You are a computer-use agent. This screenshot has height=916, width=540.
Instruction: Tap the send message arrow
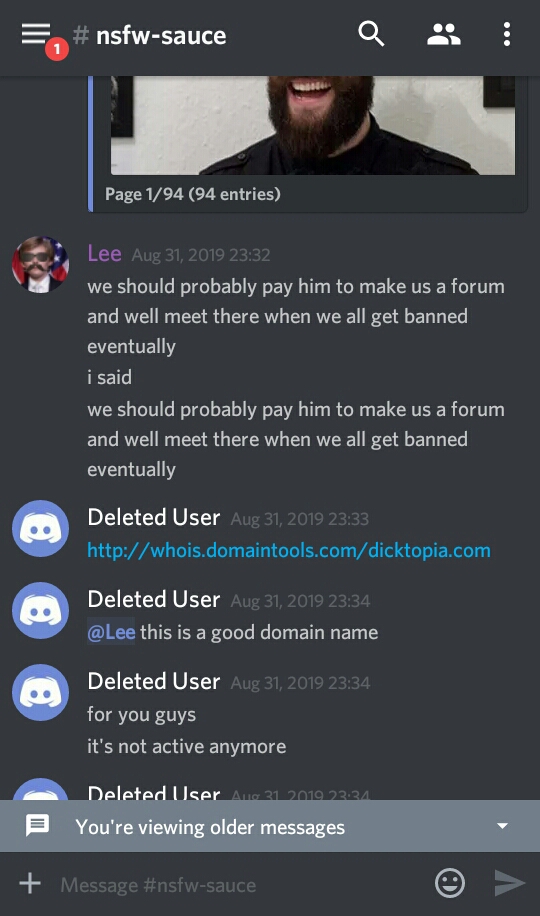click(510, 883)
